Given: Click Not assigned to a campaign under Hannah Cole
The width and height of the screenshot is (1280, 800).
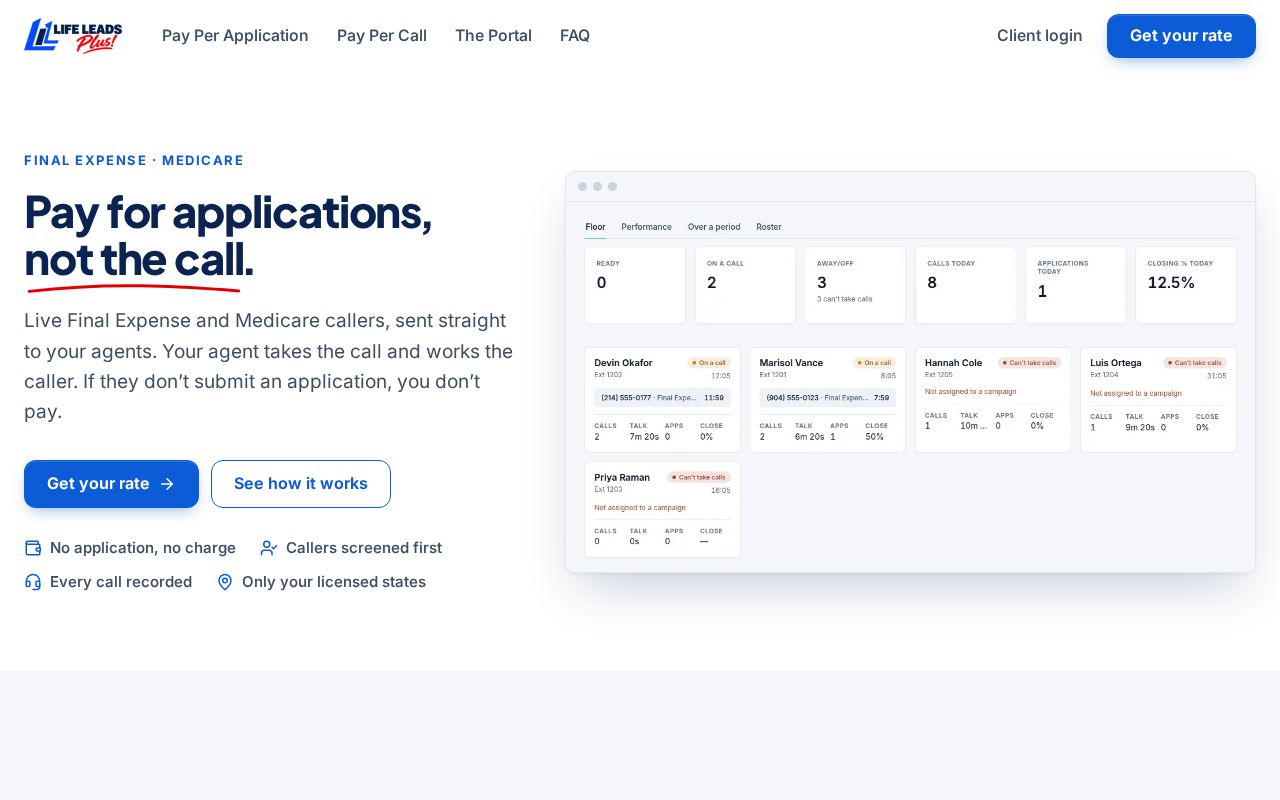Looking at the screenshot, I should [970, 392].
